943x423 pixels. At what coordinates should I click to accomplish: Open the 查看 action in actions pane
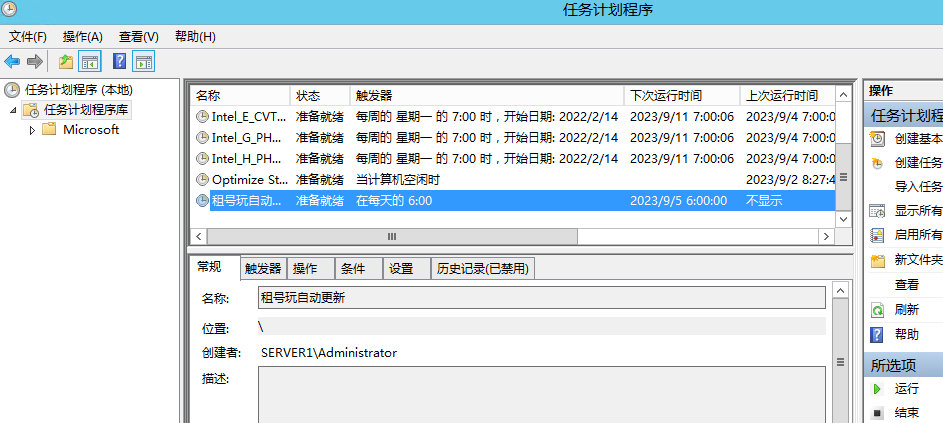(x=907, y=285)
